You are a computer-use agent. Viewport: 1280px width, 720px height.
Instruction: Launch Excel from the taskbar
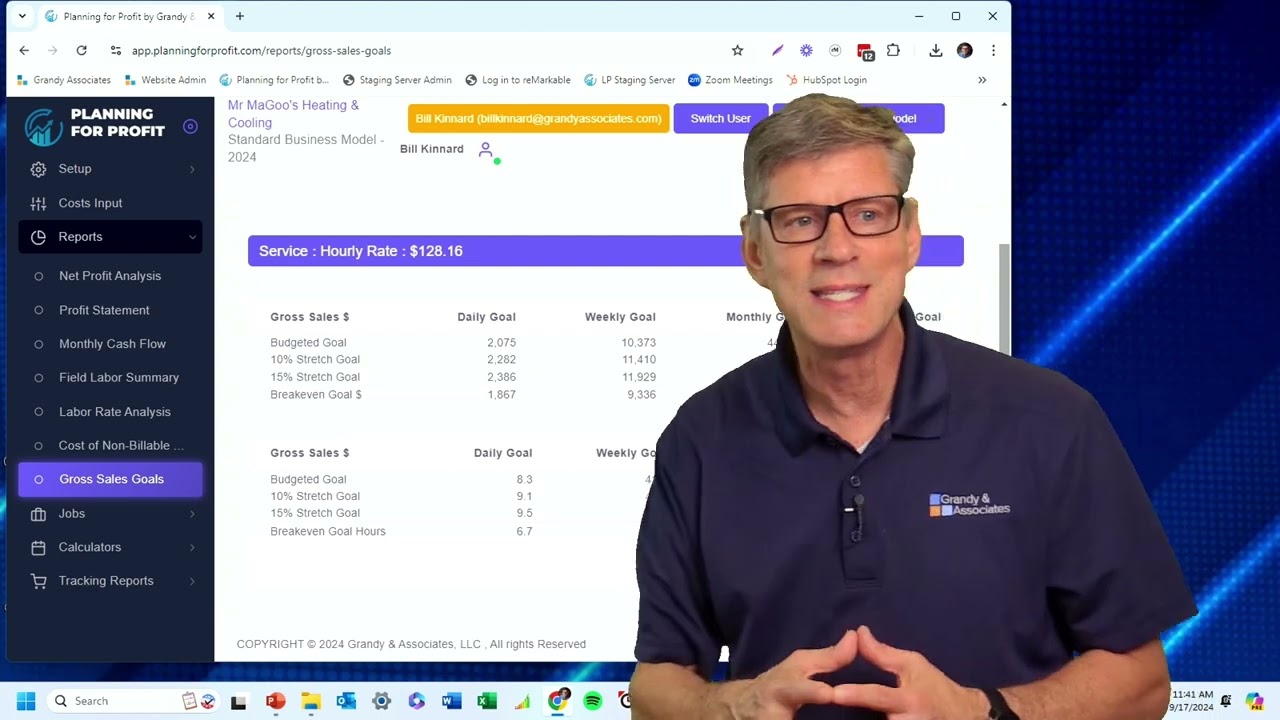(487, 701)
